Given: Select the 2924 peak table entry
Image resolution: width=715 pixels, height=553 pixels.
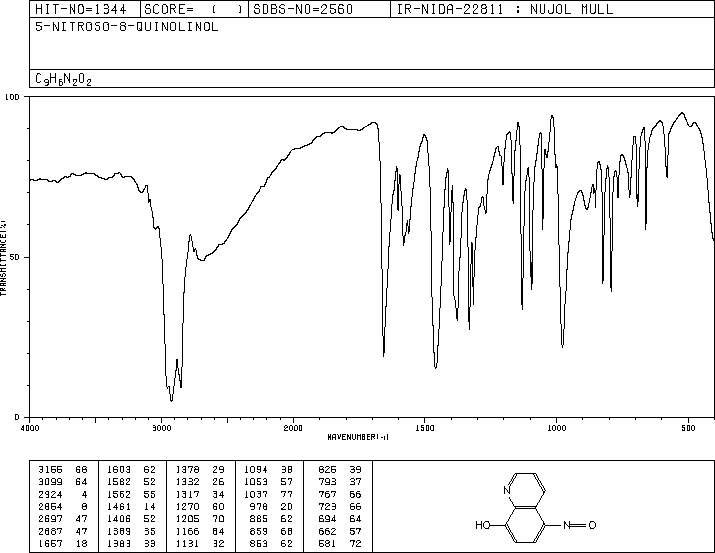Looking at the screenshot, I should [63, 494].
